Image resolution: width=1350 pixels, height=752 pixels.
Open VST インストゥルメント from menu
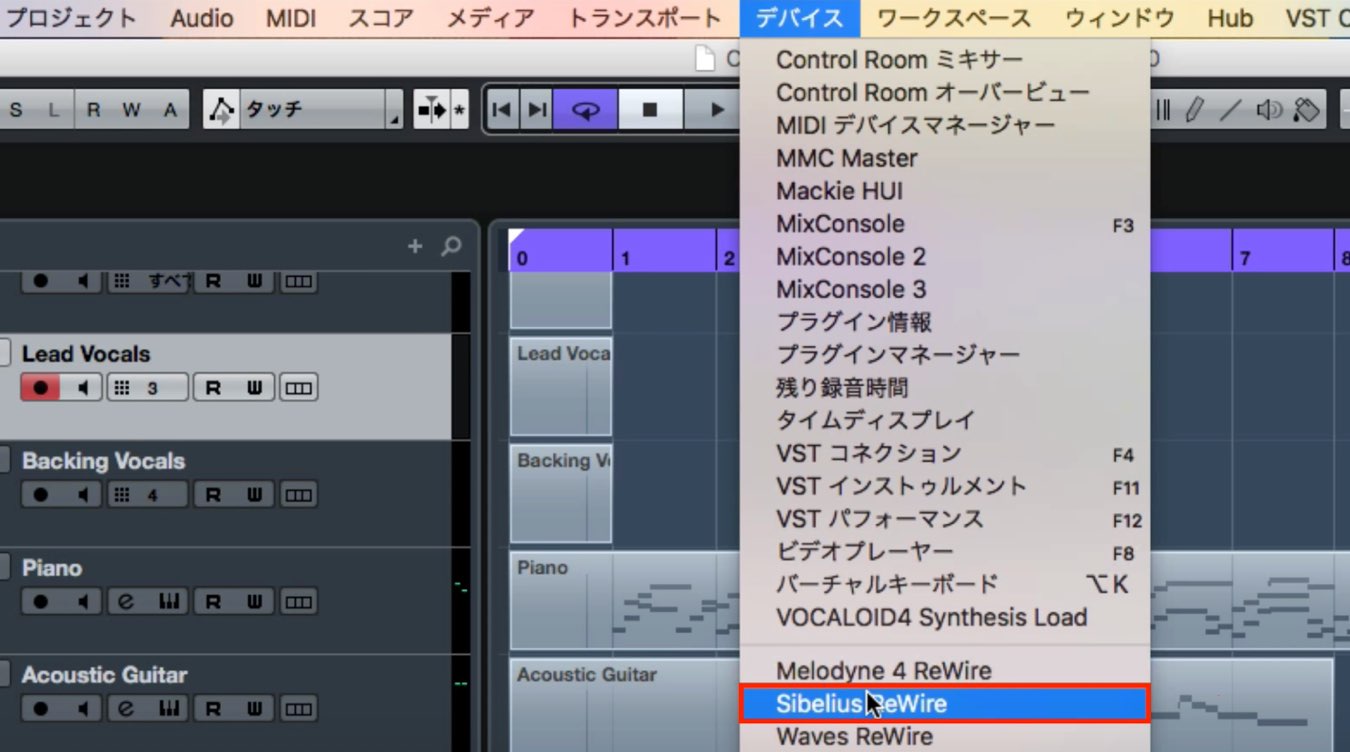pyautogui.click(x=945, y=486)
